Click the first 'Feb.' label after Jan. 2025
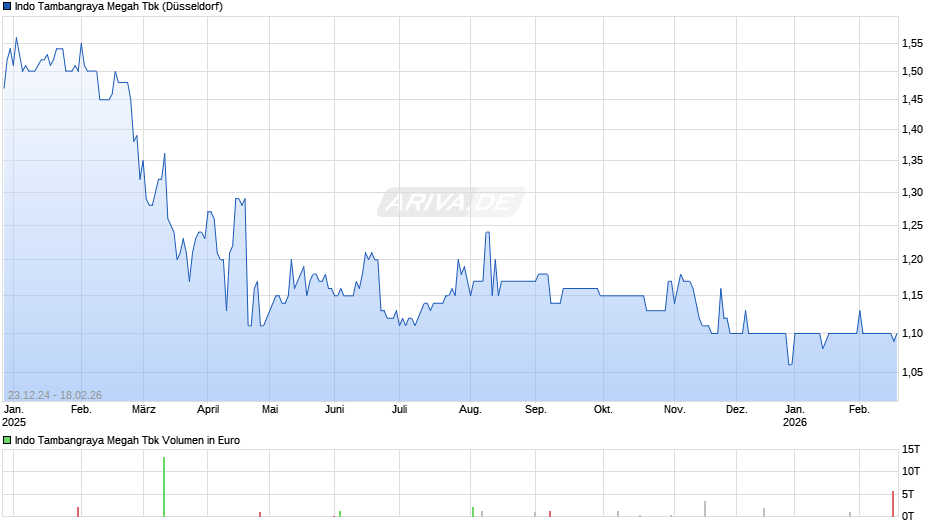 (x=82, y=410)
